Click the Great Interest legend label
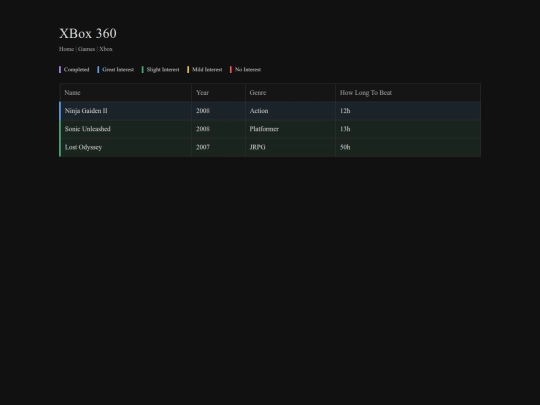 (x=118, y=70)
